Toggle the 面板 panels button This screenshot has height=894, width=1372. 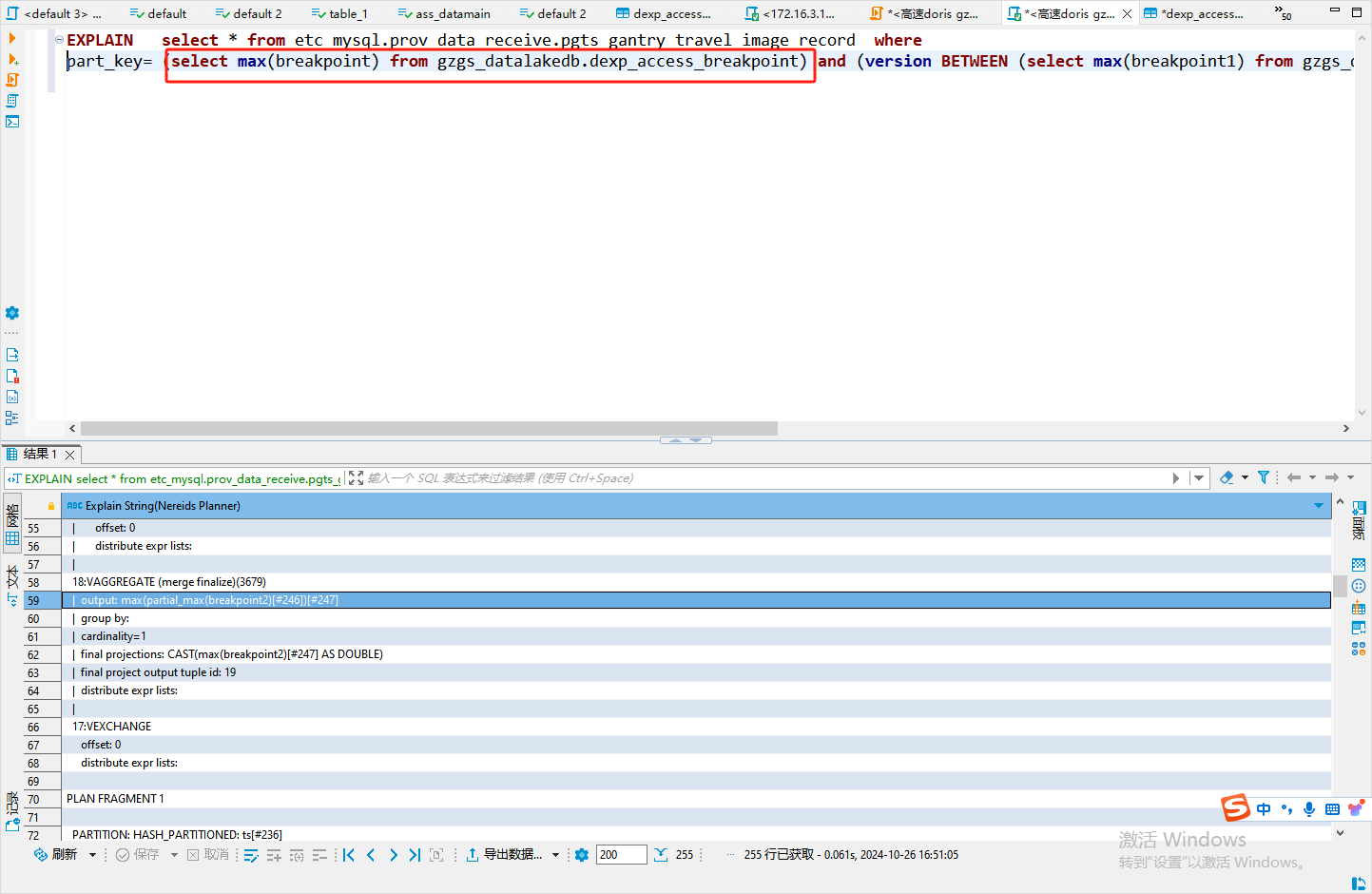1359,520
